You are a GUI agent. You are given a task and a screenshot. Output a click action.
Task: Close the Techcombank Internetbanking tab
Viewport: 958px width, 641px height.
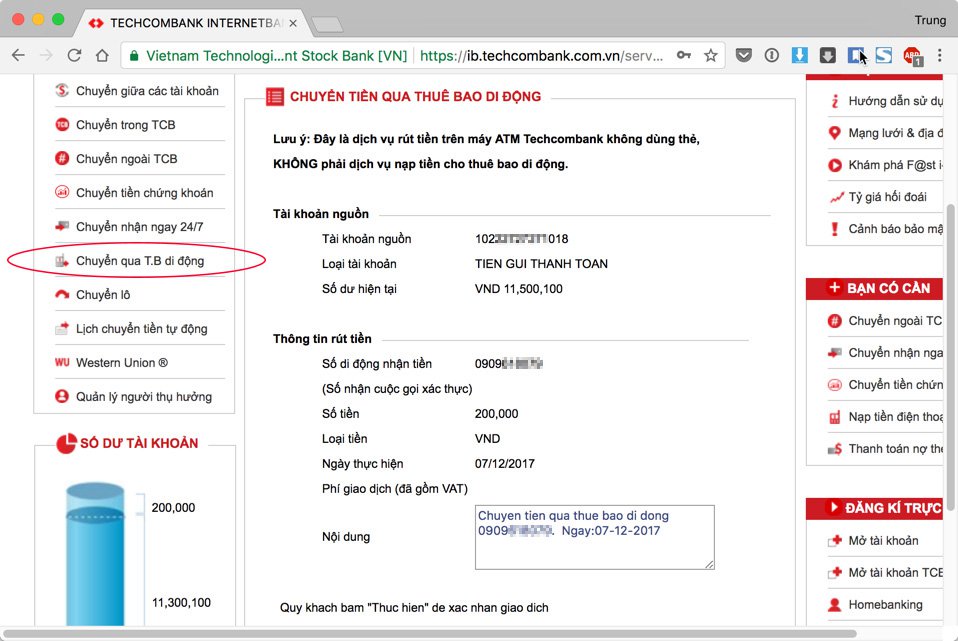(x=293, y=23)
